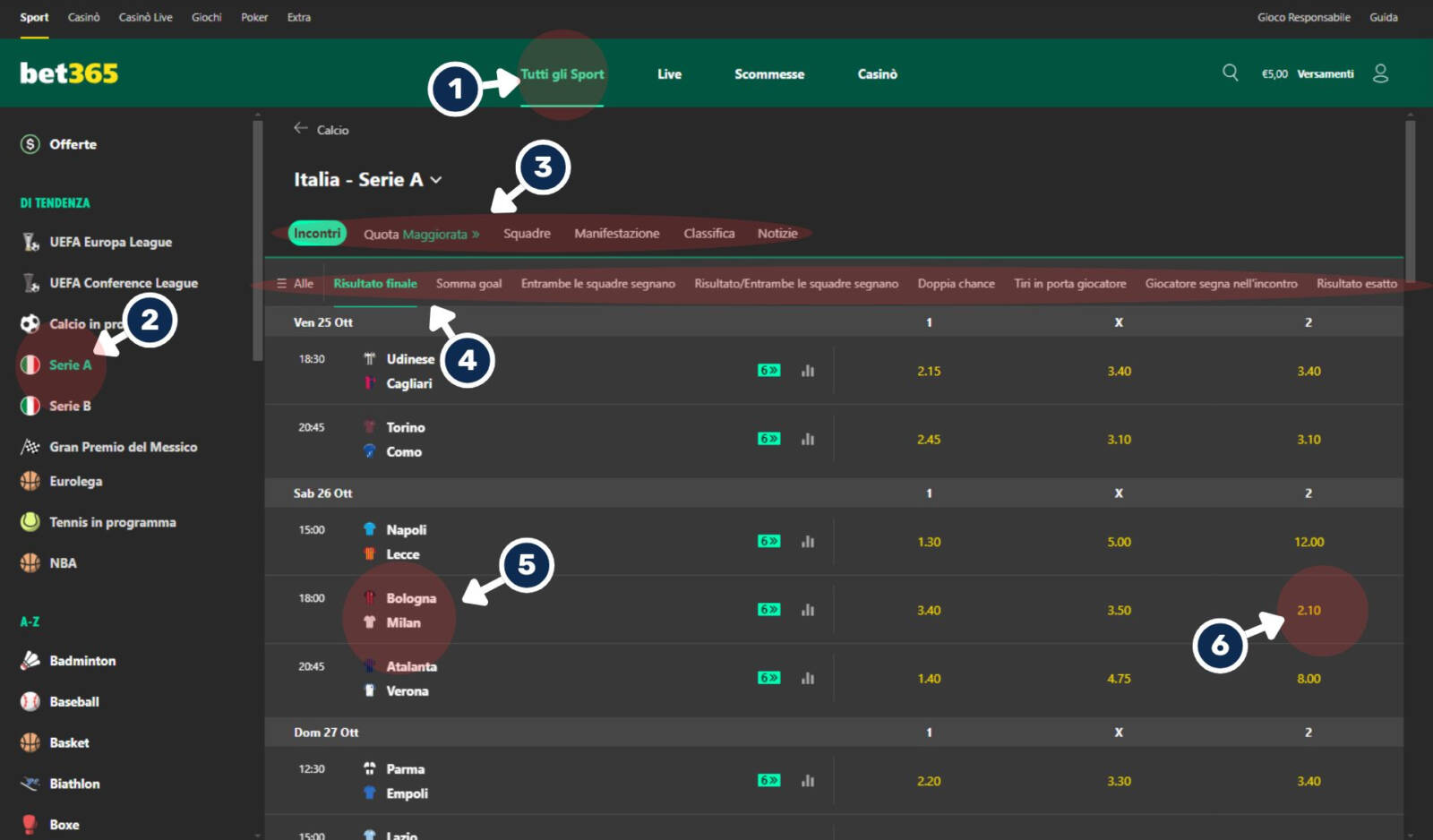Switch to the Manifestazione tab
Viewport: 1433px width, 840px height.
pyautogui.click(x=617, y=234)
